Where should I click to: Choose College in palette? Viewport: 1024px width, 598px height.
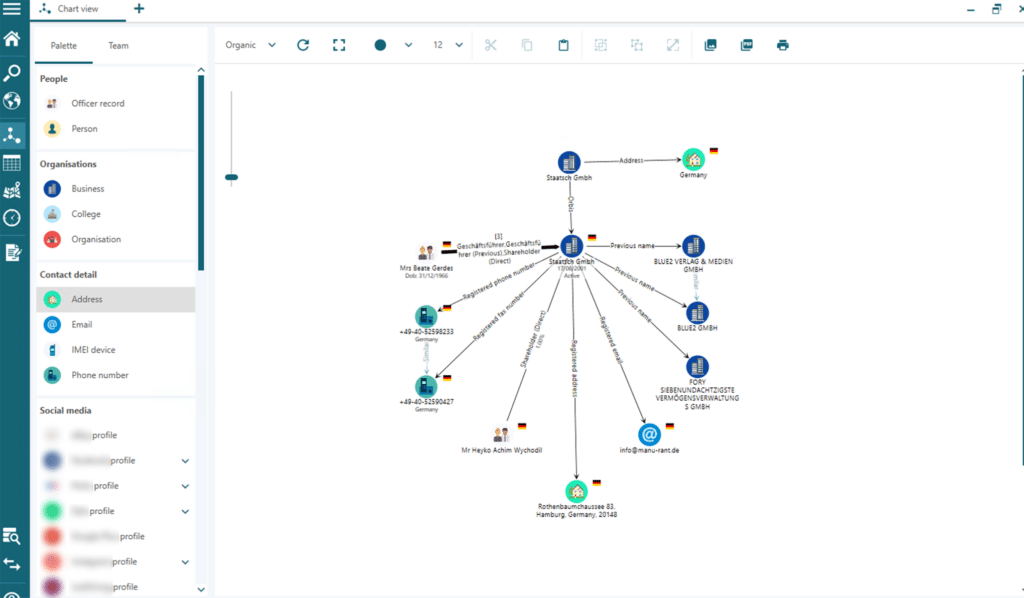[x=116, y=214]
